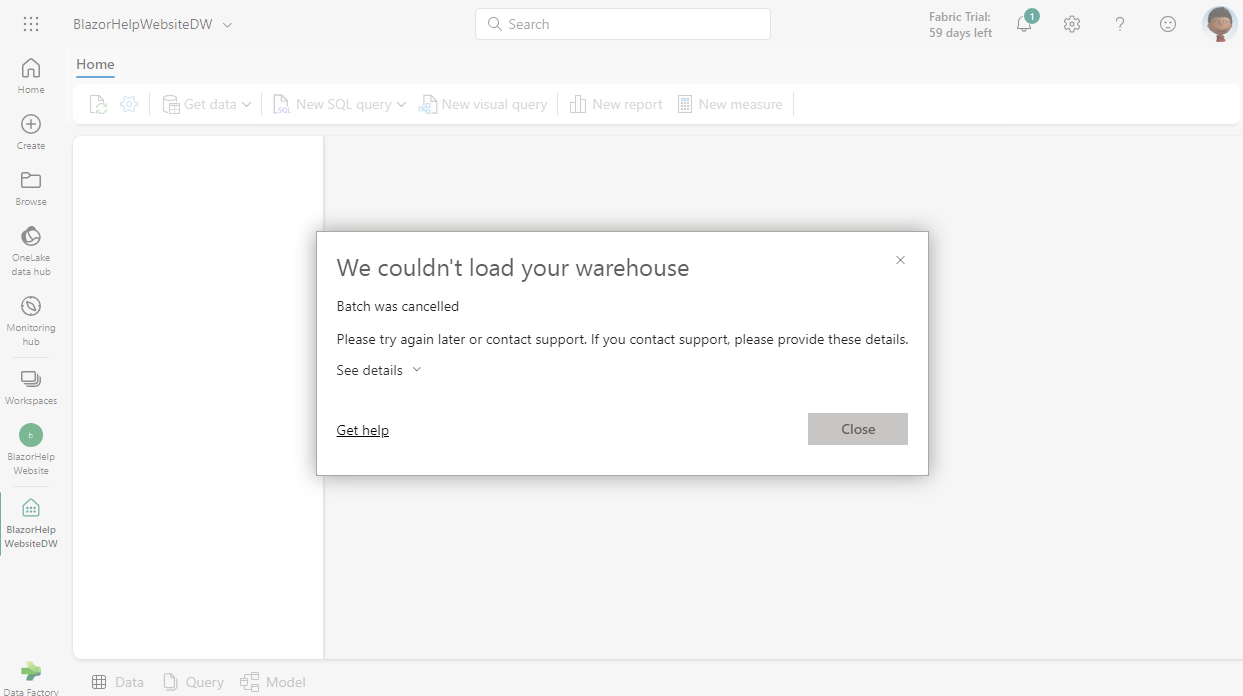Screen dimensions: 1243x696
Task: Open Workspaces in the sidebar
Action: click(x=31, y=388)
